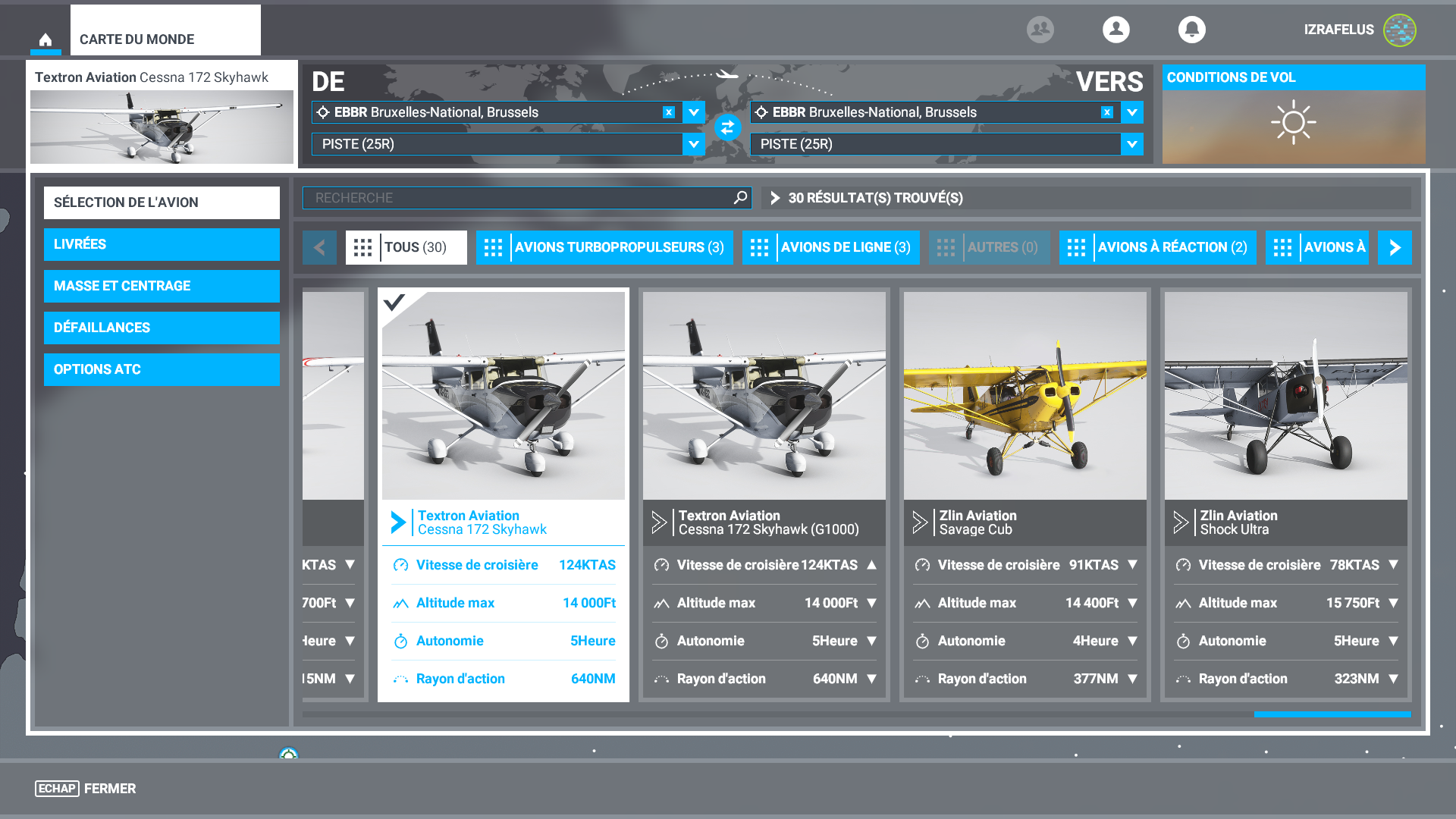Click the Cessna 172 Skyhawk preview thumbnail

(x=162, y=127)
